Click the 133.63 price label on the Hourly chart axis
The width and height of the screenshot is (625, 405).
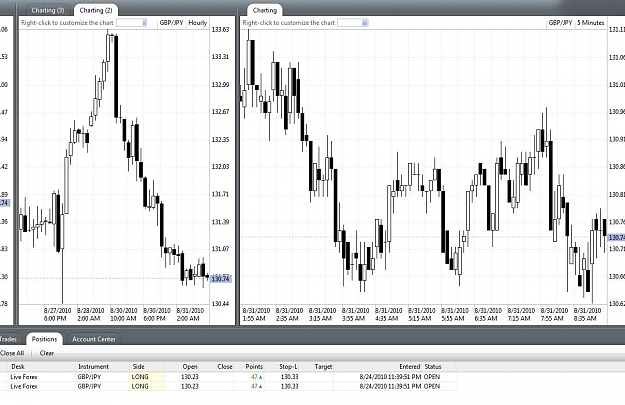220,29
